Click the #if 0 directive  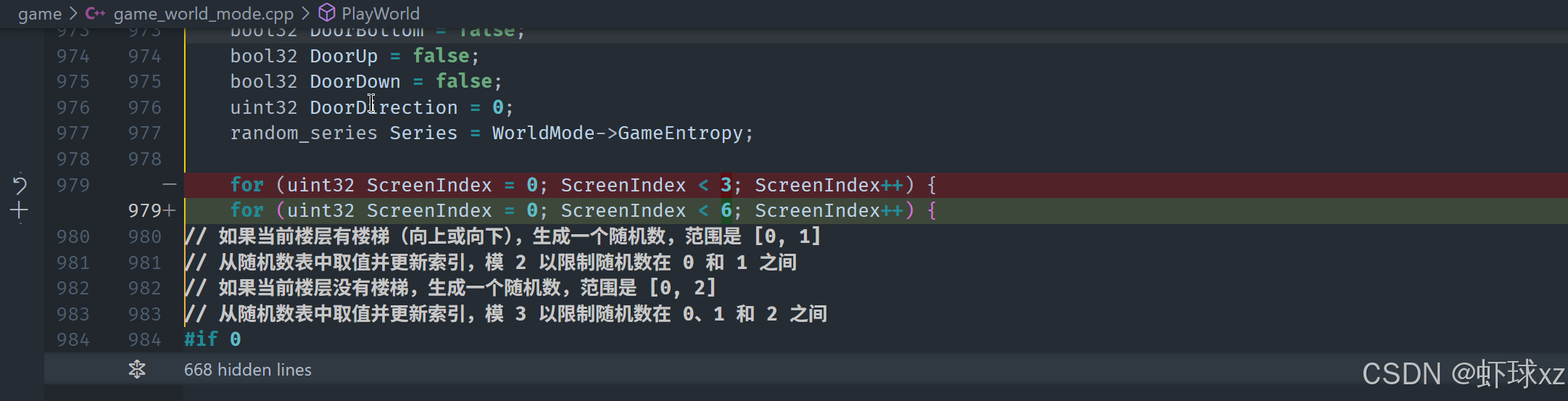(212, 339)
